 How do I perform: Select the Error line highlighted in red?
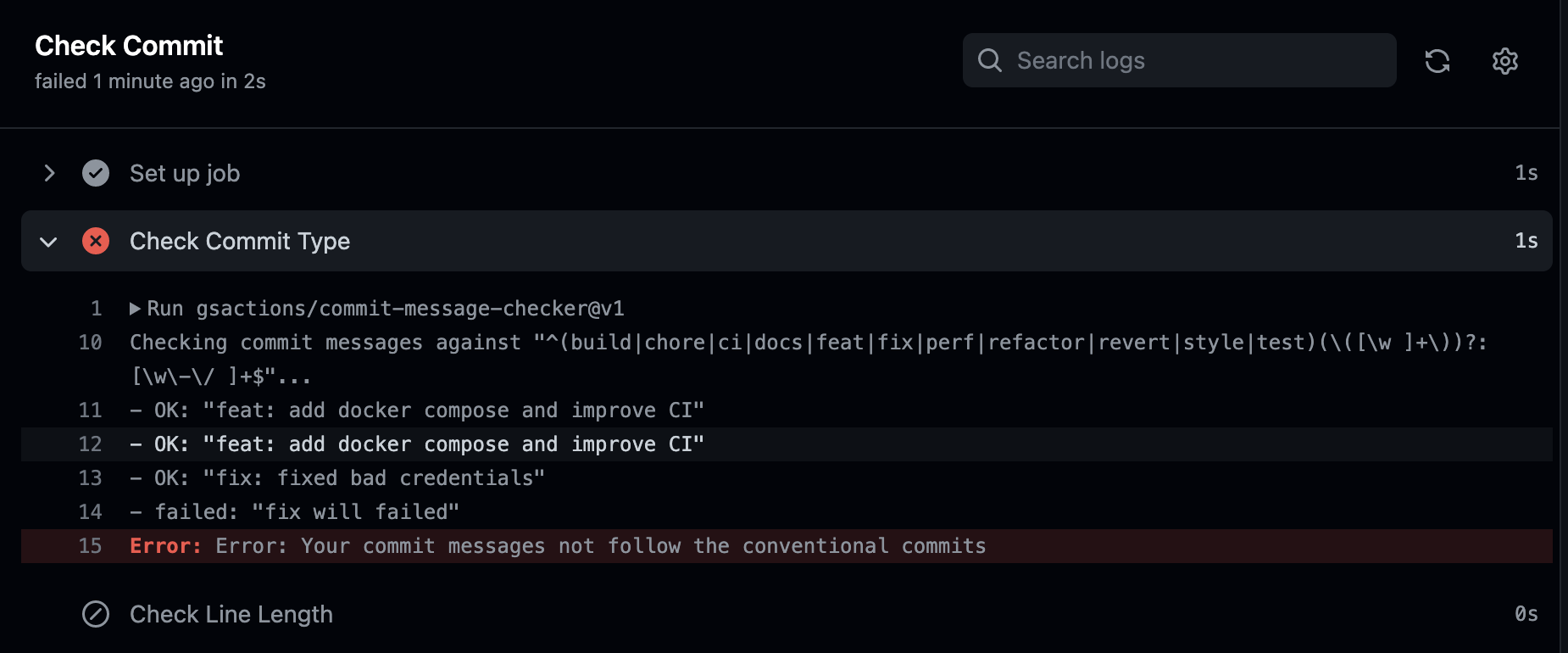556,545
